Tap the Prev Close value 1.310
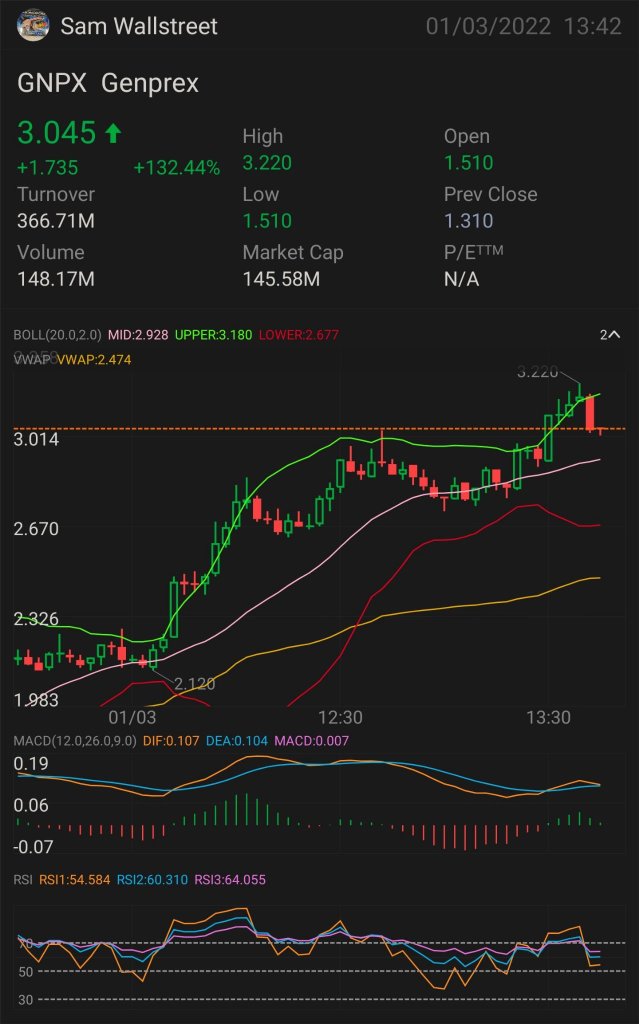Image resolution: width=639 pixels, height=1024 pixels. click(x=468, y=221)
